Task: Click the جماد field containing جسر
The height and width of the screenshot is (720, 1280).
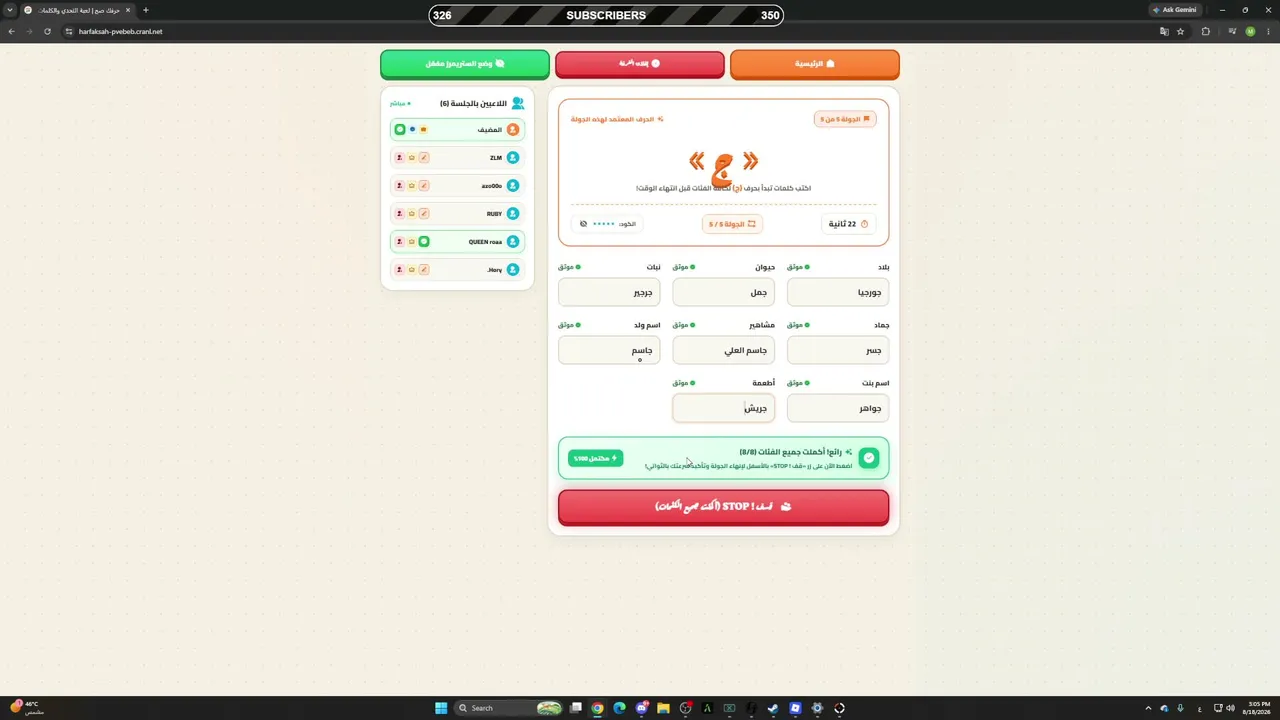Action: (838, 350)
